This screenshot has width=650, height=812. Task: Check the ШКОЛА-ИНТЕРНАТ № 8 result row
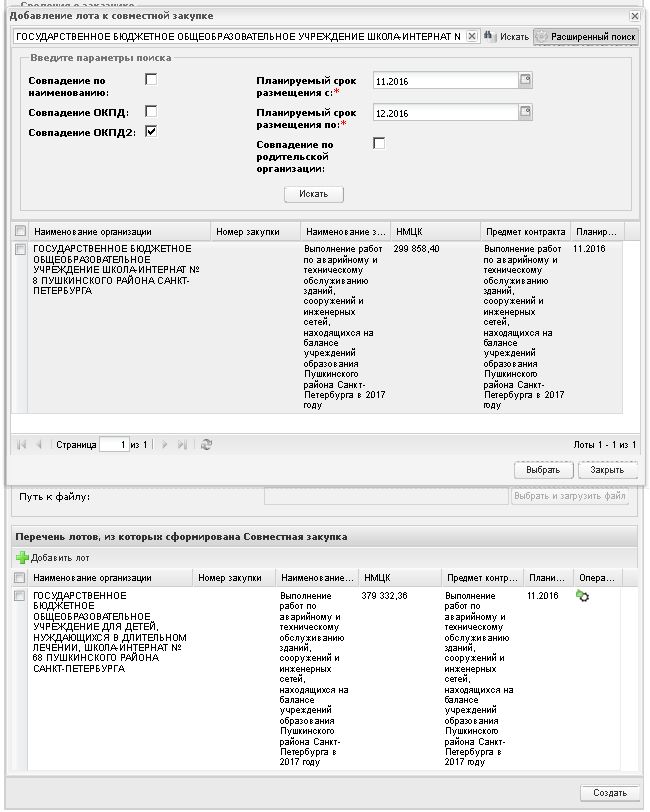[x=20, y=249]
